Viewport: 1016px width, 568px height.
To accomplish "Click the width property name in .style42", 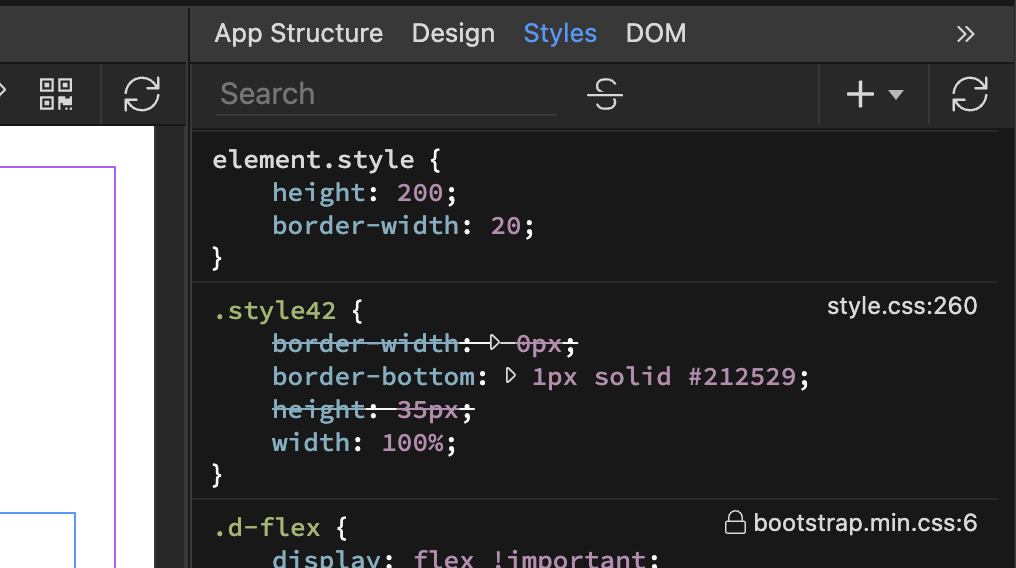I will (311, 443).
